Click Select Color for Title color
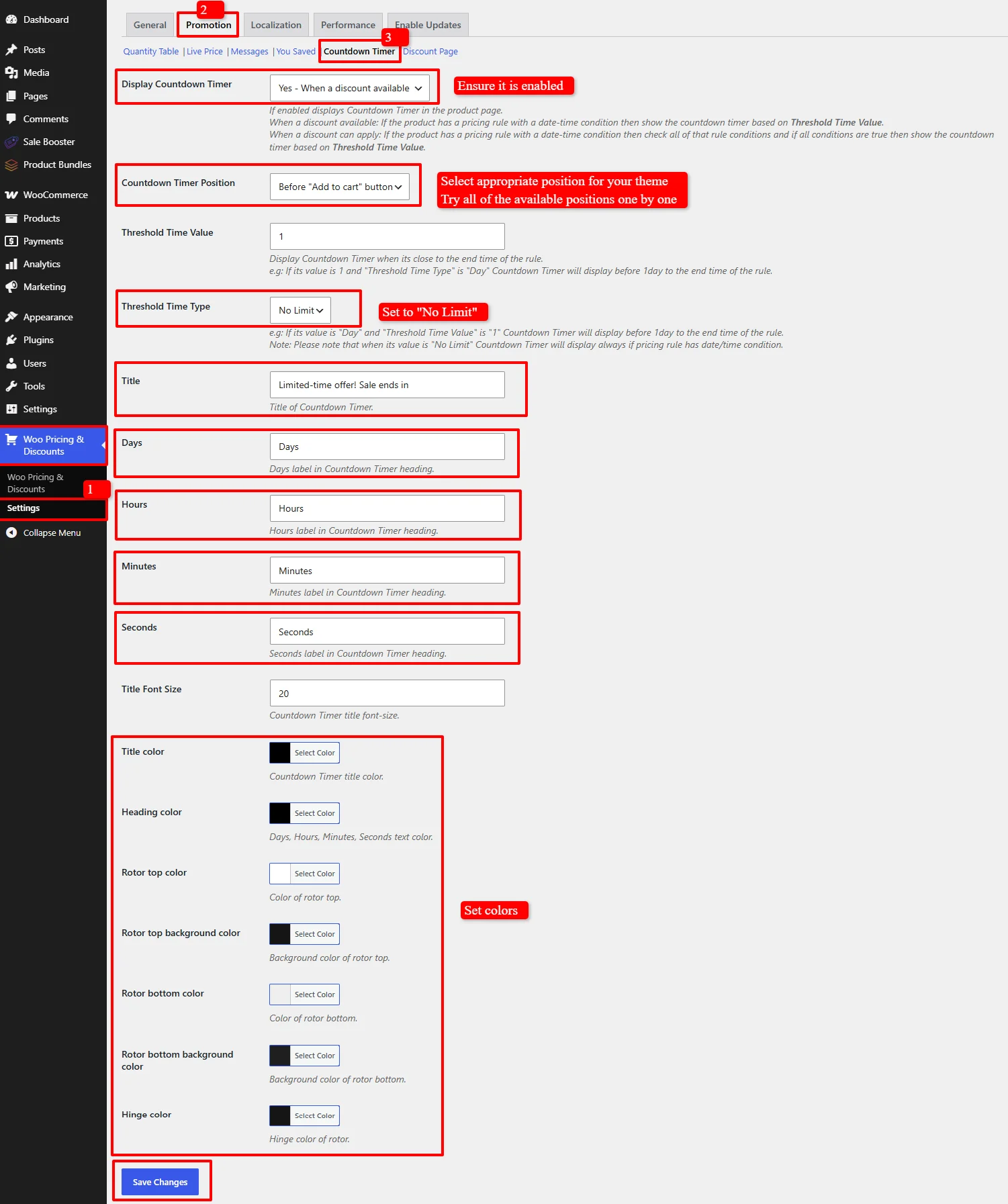The width and height of the screenshot is (1008, 1204). point(315,753)
